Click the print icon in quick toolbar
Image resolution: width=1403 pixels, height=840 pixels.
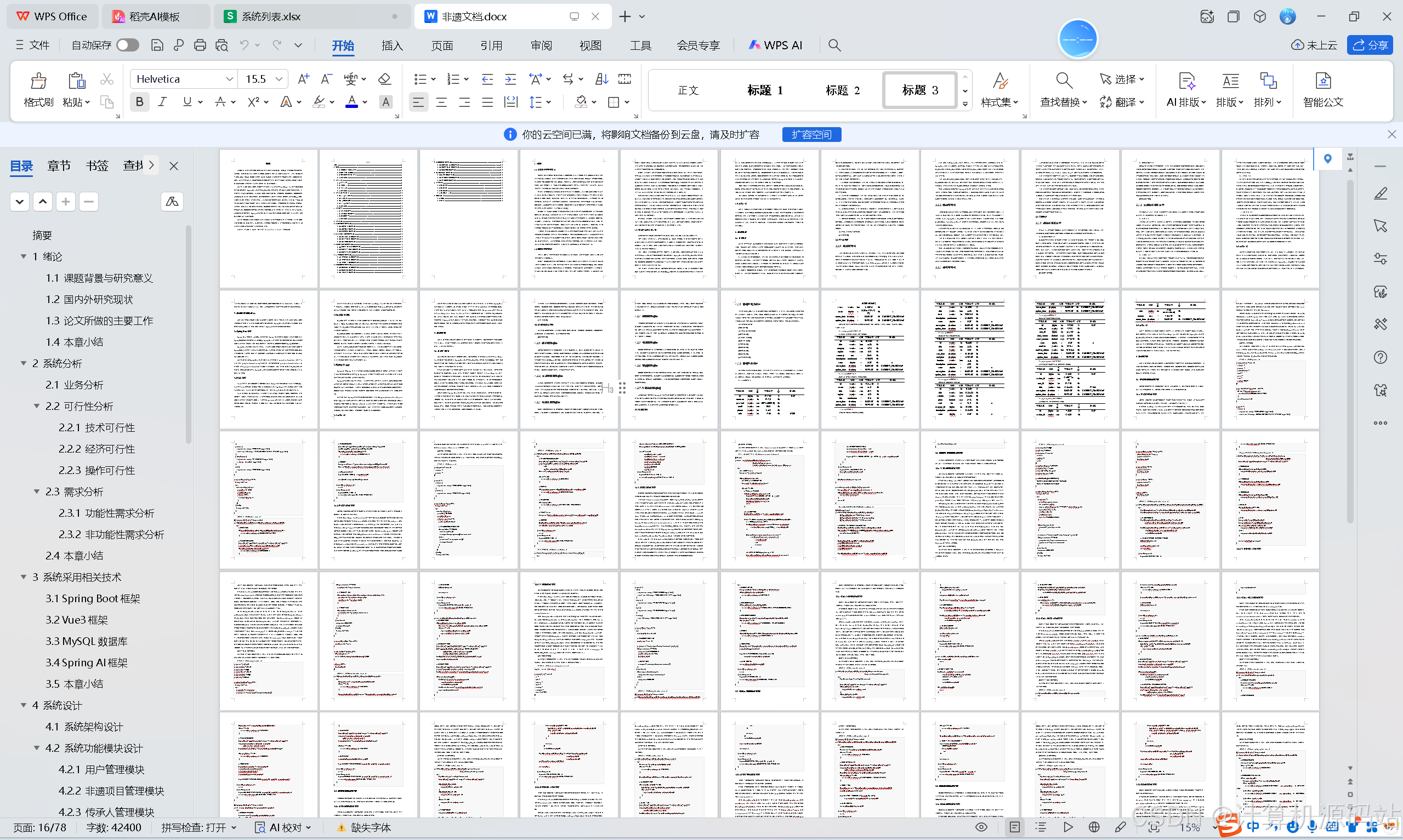click(200, 45)
